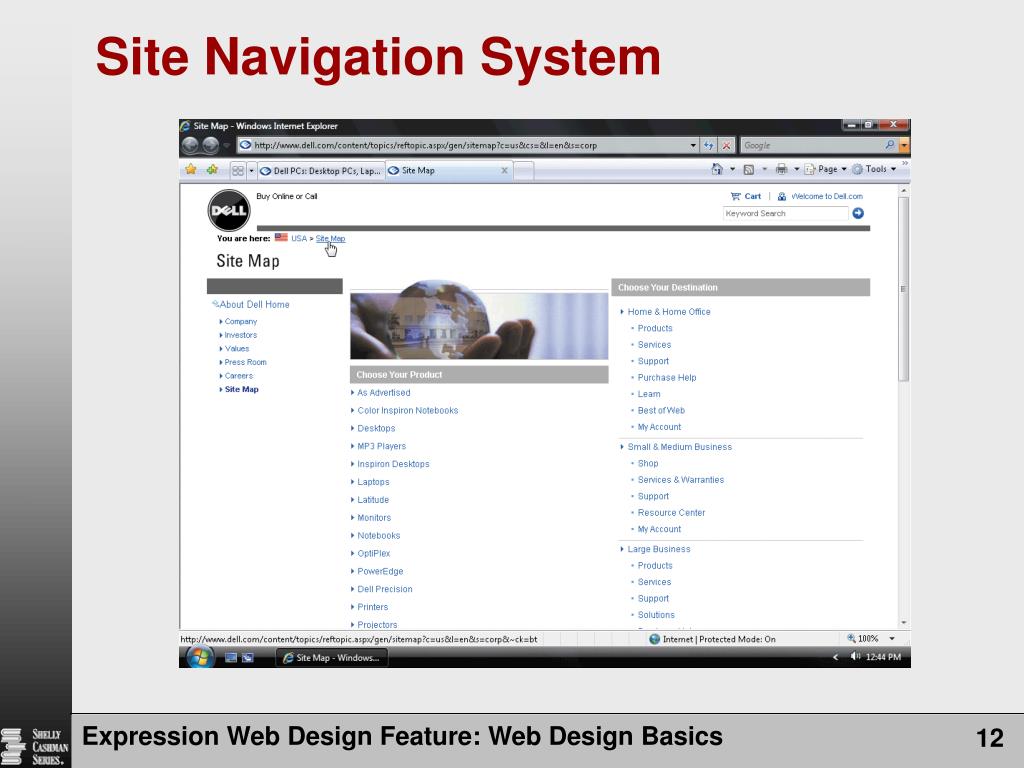
Task: Click the USA flag icon
Action: pyautogui.click(x=281, y=238)
